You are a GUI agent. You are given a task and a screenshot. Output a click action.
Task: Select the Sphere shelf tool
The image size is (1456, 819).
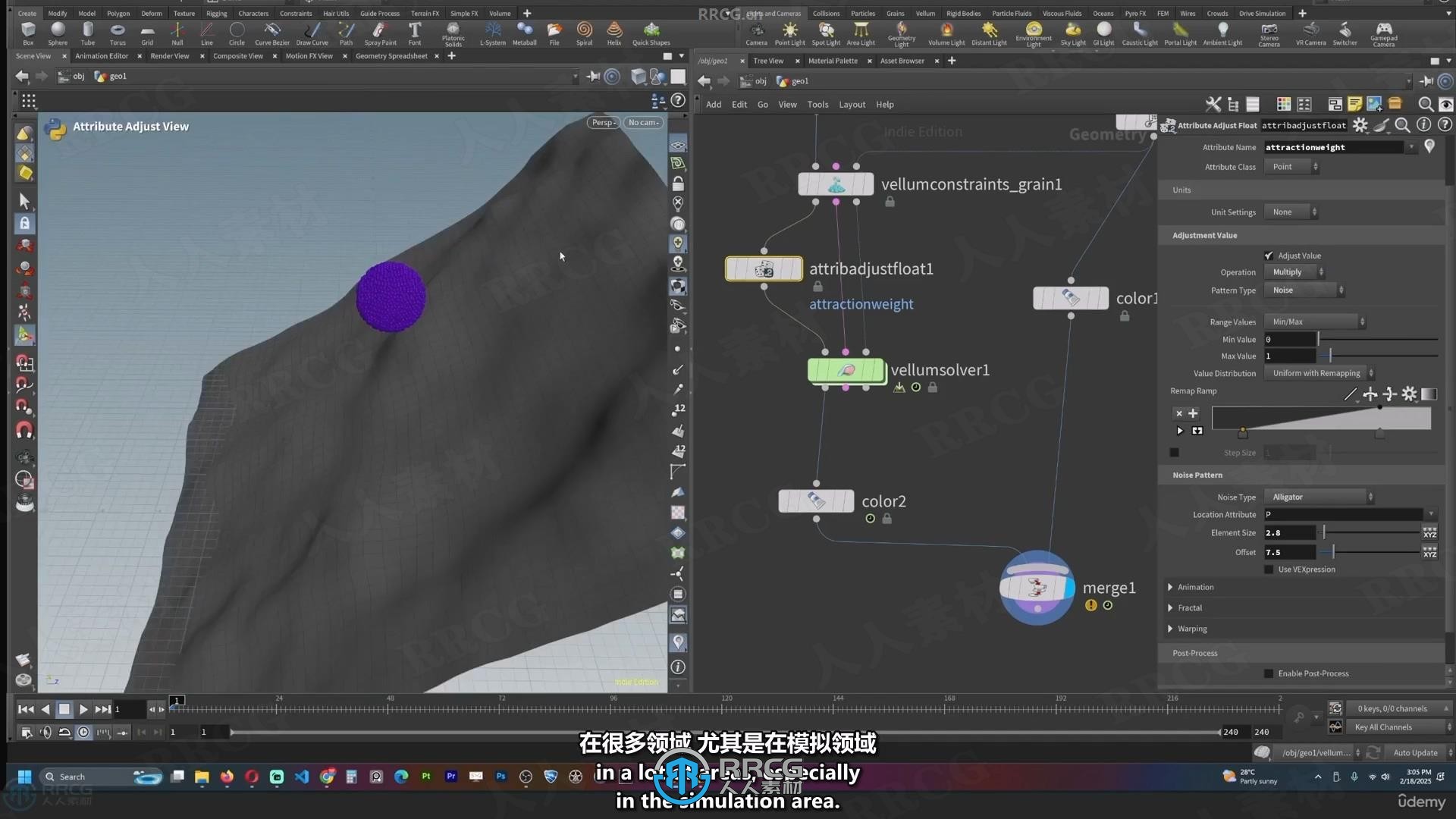(58, 33)
